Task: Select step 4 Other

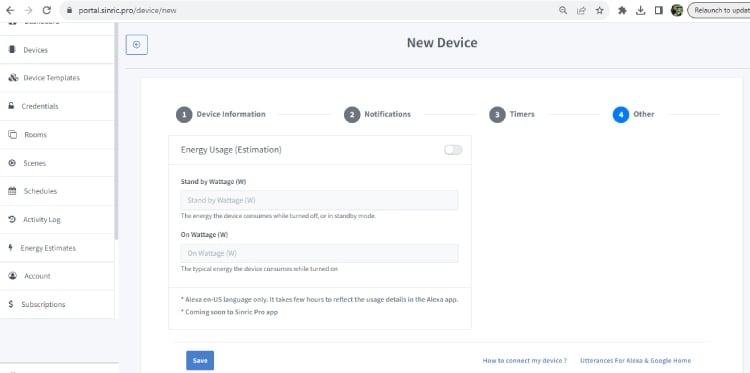Action: [x=633, y=115]
